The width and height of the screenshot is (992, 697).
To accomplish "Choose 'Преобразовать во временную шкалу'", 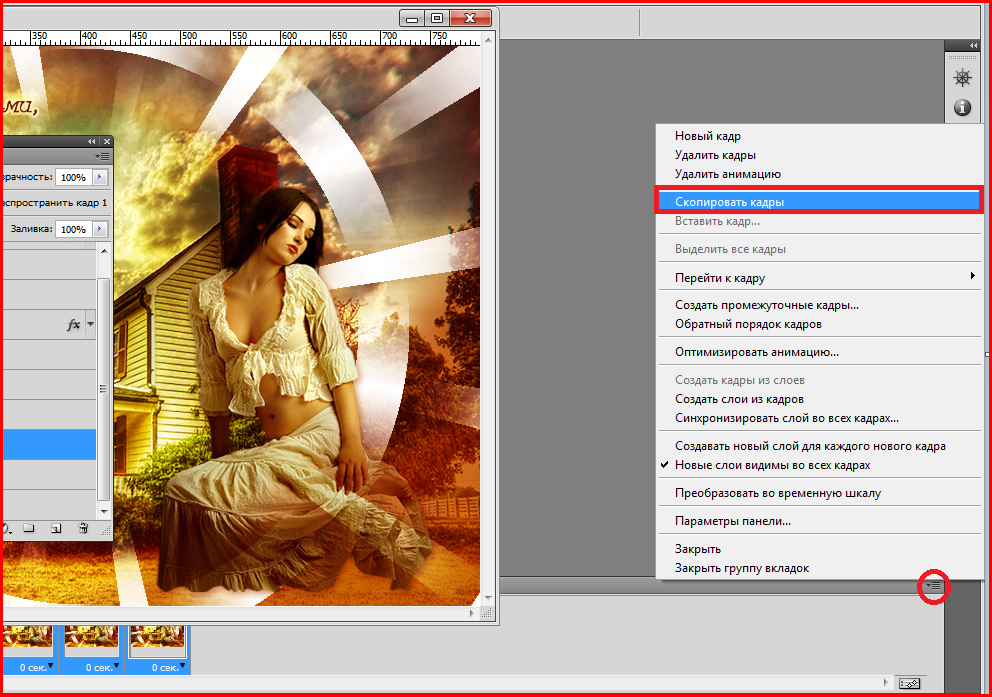I will pyautogui.click(x=778, y=493).
